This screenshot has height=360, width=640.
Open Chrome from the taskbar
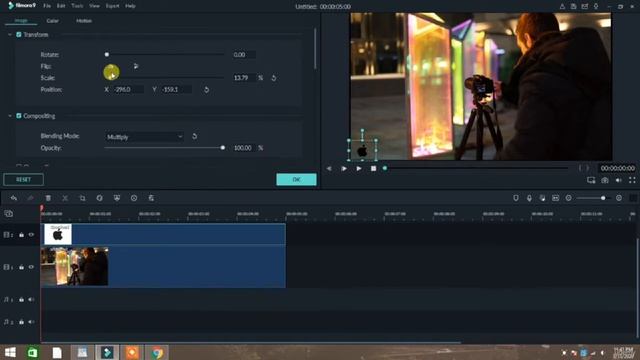(157, 352)
